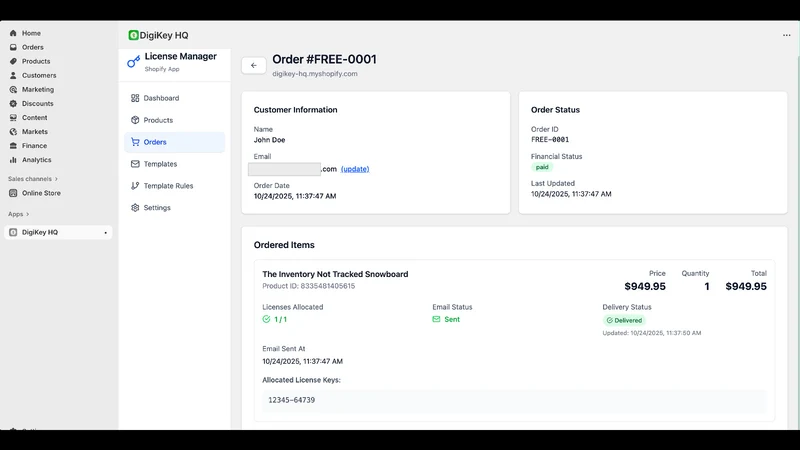Expand the Sales channels section
This screenshot has width=800, height=450.
click(33, 179)
